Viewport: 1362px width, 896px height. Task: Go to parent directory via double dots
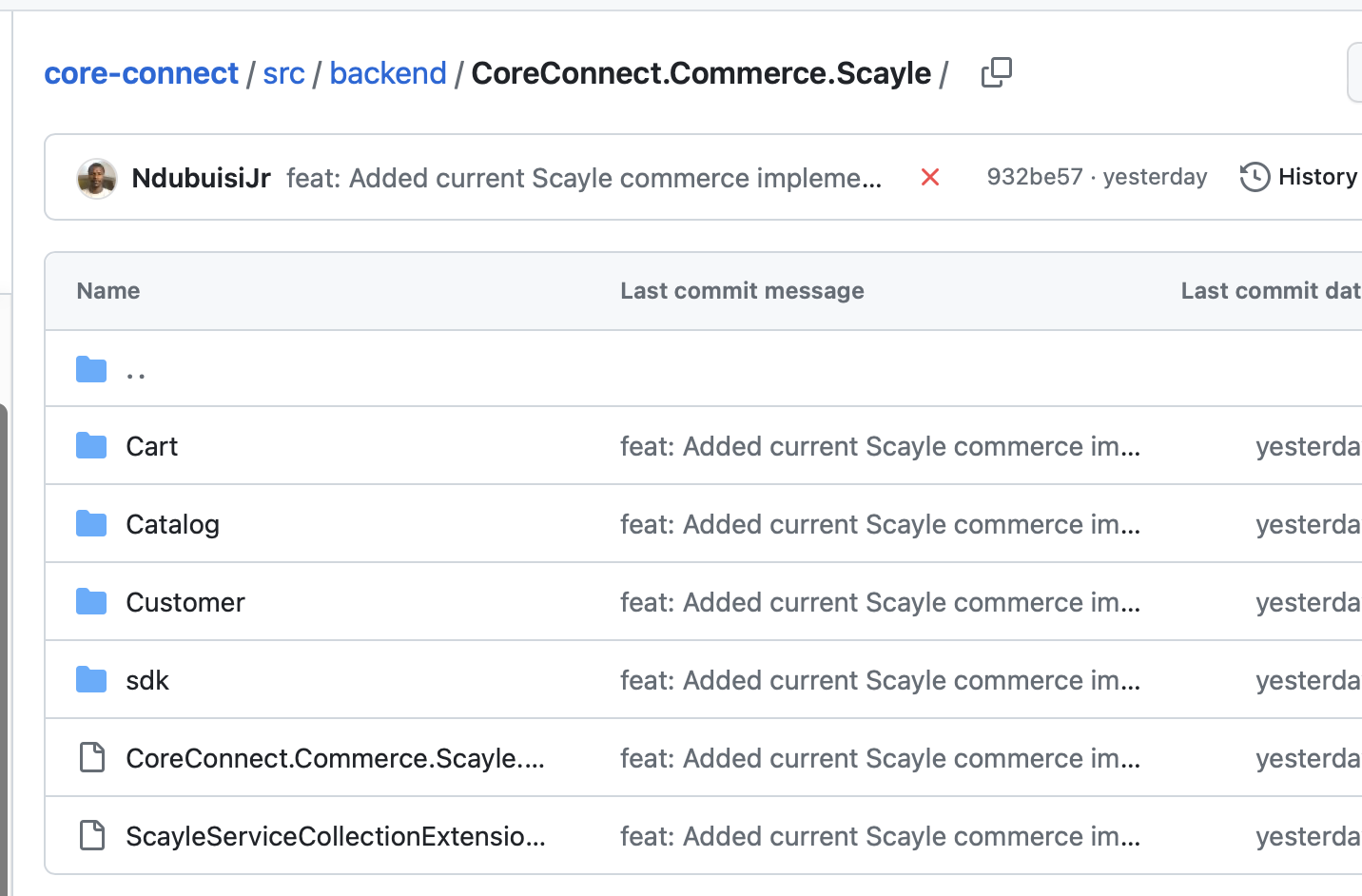point(135,371)
